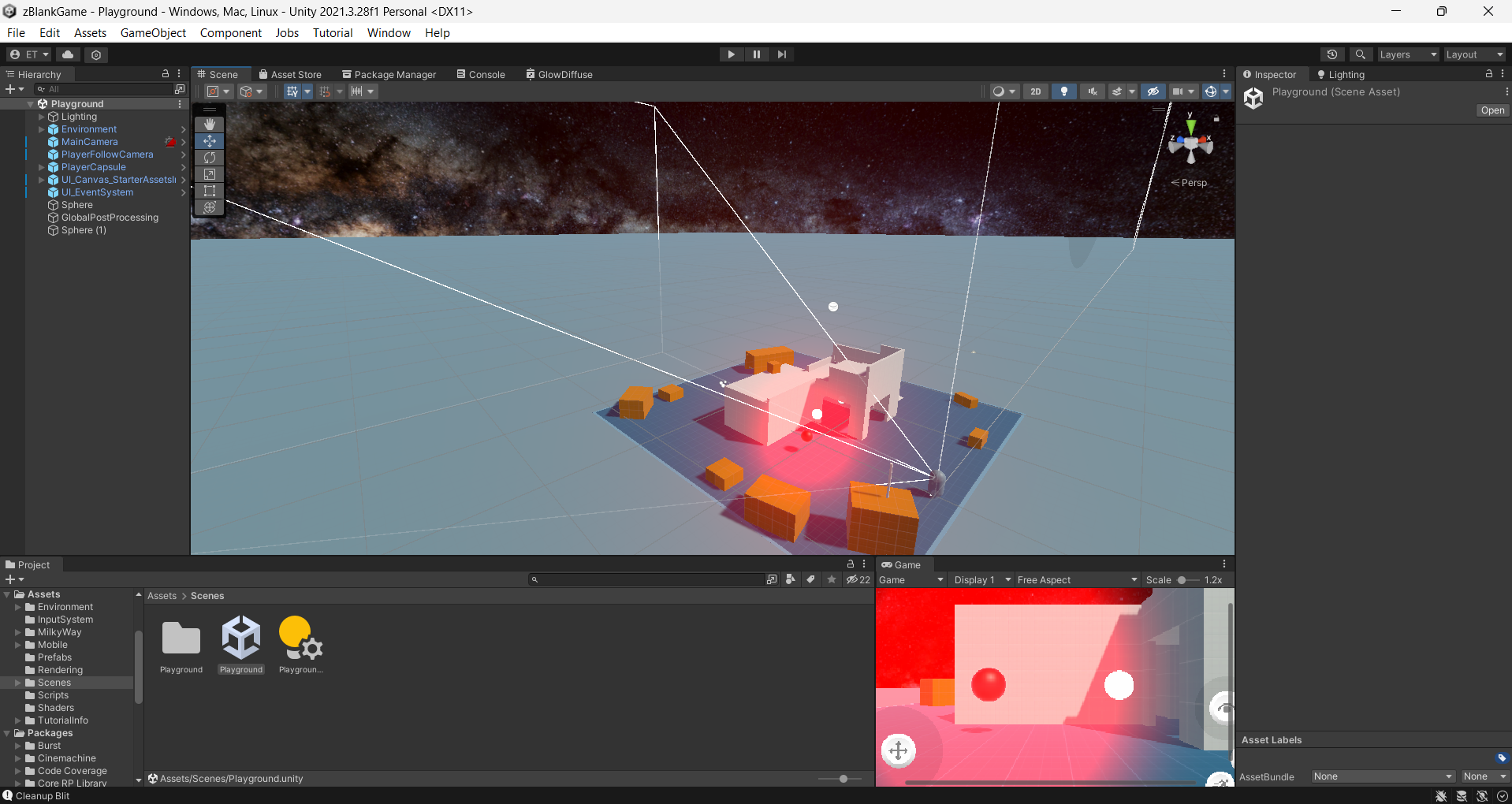Click the Project folder tree scrollbar
The image size is (1512, 804).
point(139,667)
